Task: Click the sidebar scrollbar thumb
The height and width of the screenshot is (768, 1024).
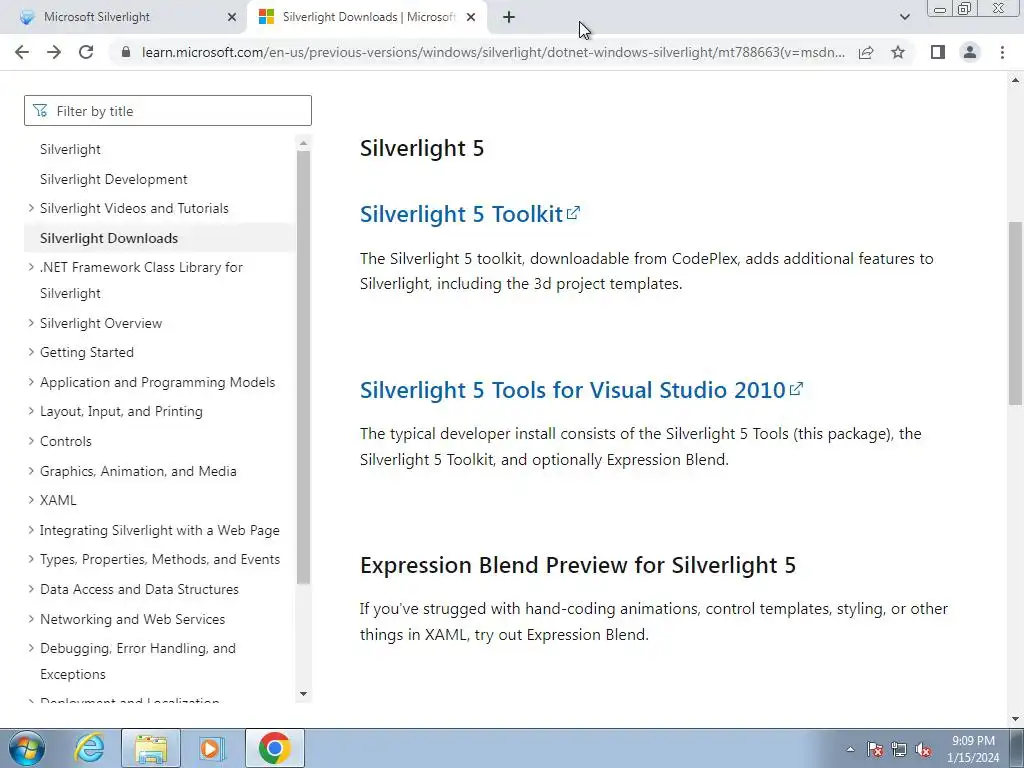Action: pos(303,367)
